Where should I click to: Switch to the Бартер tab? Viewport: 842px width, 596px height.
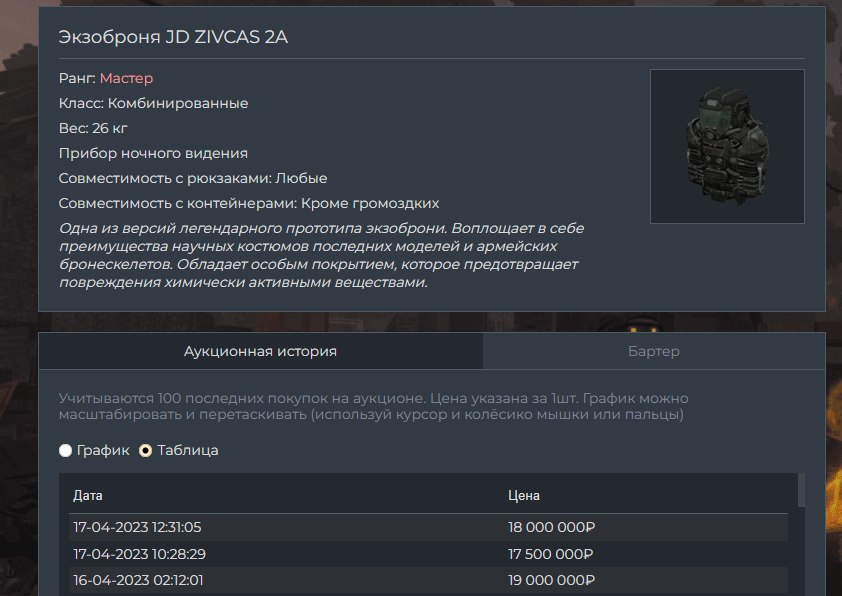(654, 351)
